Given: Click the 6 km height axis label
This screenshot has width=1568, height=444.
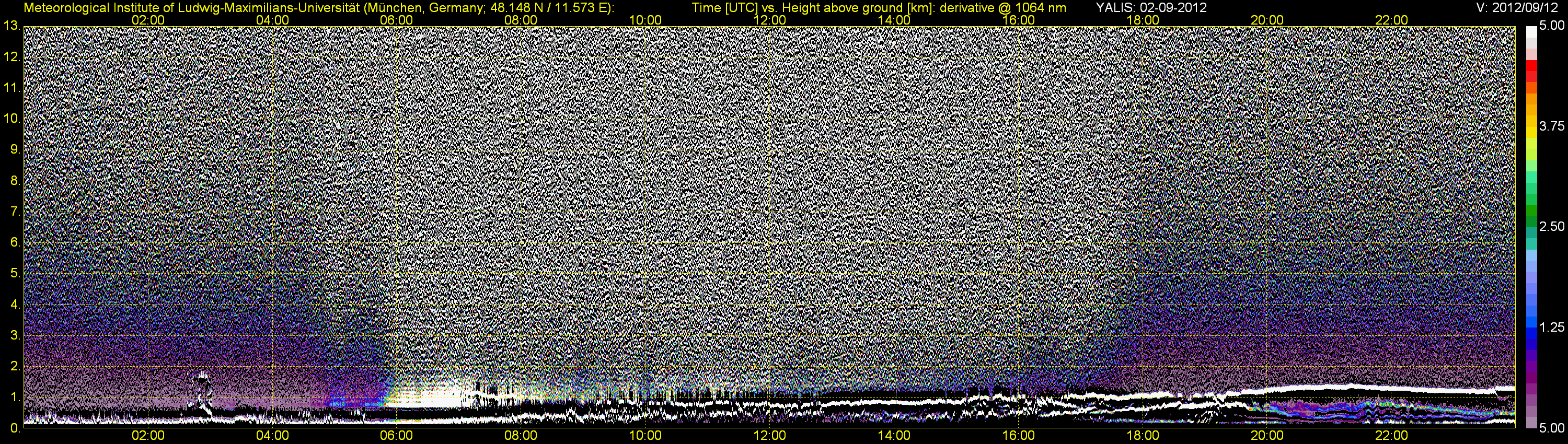Looking at the screenshot, I should [x=15, y=243].
